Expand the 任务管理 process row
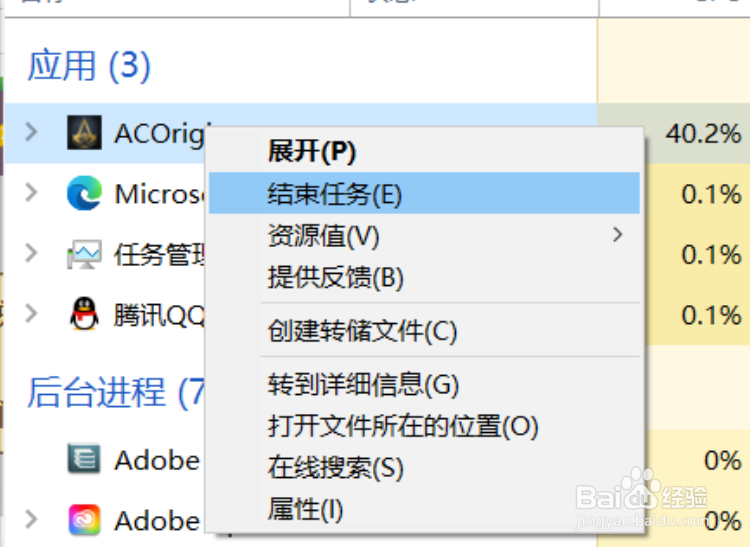The image size is (750, 547). click(x=31, y=255)
